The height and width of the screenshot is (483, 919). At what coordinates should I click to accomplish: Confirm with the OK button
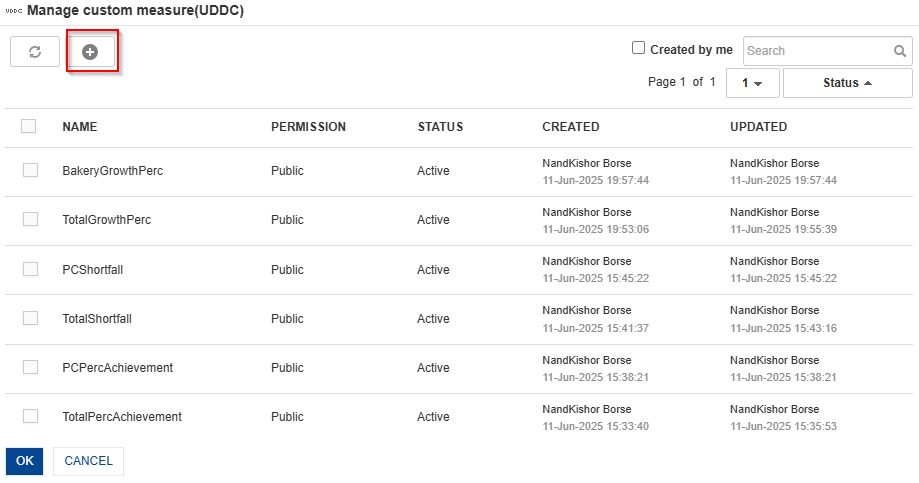pyautogui.click(x=25, y=461)
